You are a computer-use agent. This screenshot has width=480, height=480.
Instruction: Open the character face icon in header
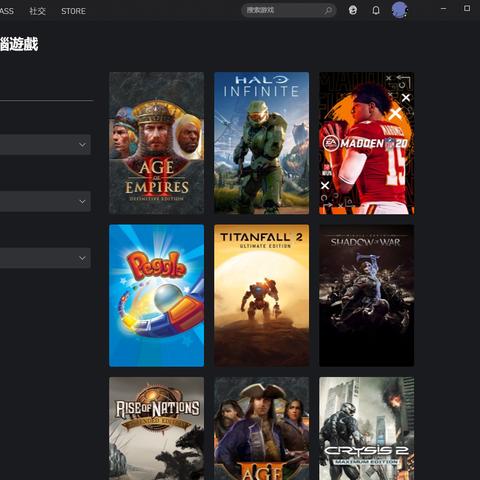[x=353, y=10]
